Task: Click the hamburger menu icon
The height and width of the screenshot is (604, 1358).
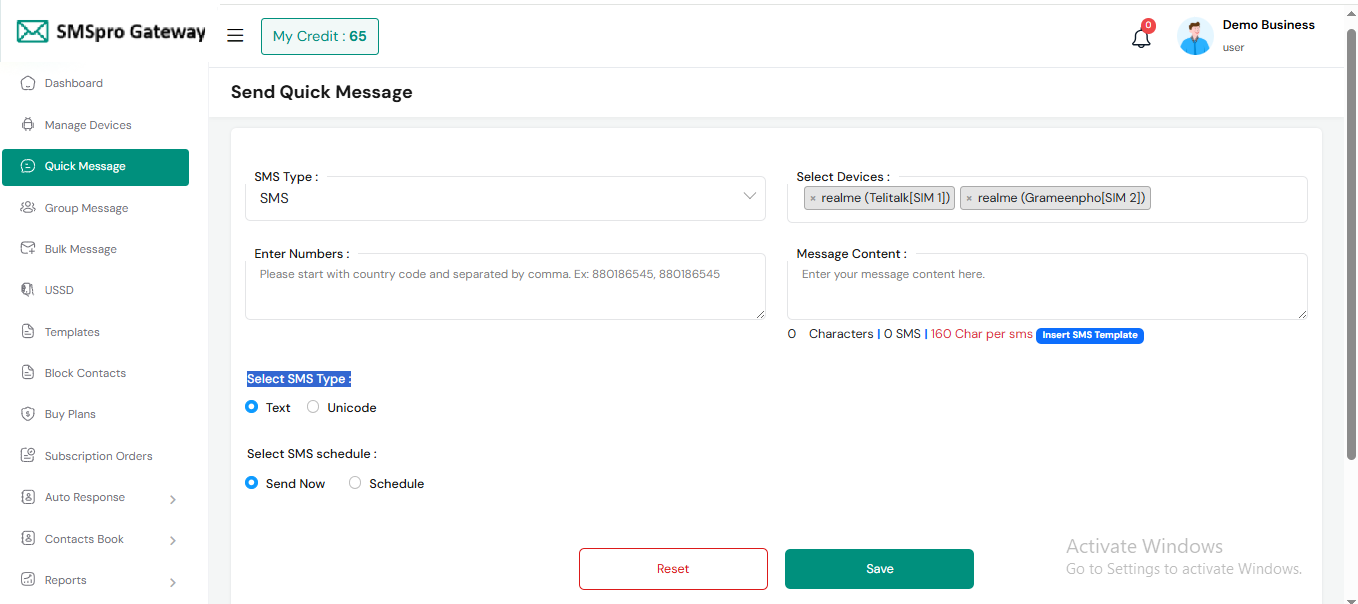Action: pyautogui.click(x=235, y=36)
